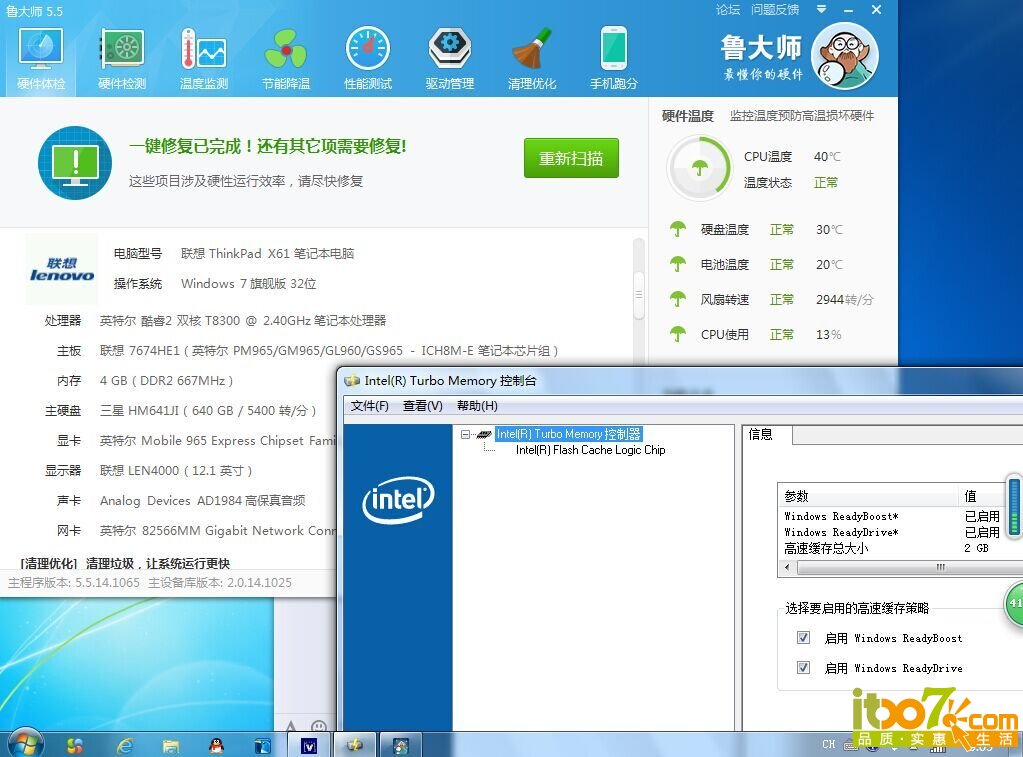Click the Turbo Memory console title icon
The height and width of the screenshot is (757, 1023).
[352, 380]
